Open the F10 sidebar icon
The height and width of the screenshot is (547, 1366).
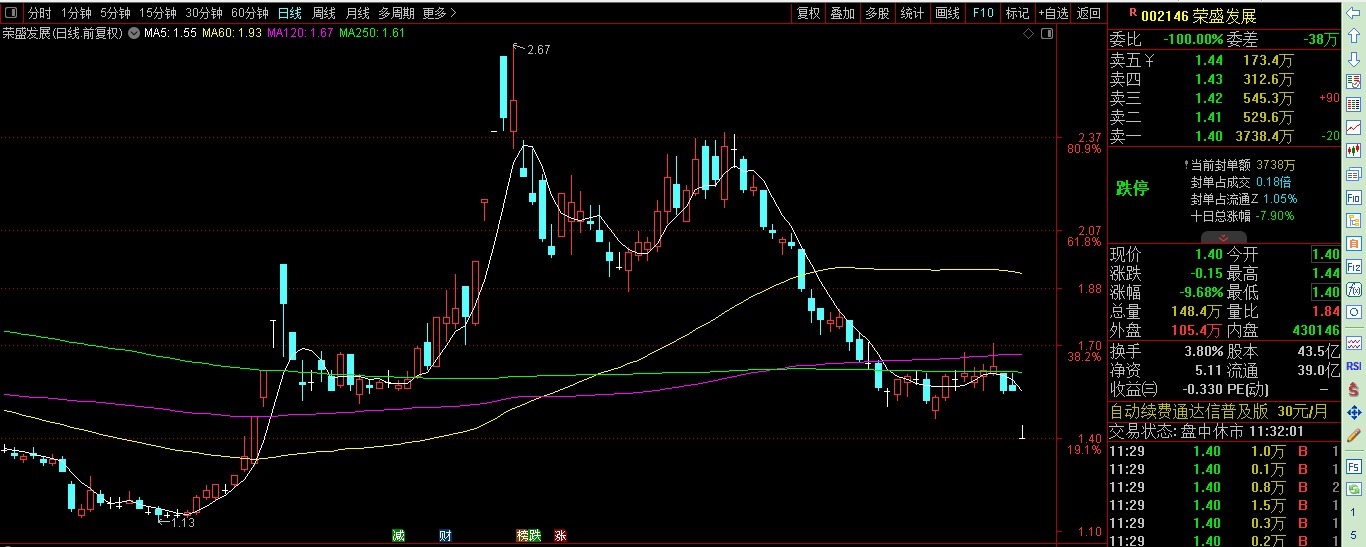tap(1354, 198)
